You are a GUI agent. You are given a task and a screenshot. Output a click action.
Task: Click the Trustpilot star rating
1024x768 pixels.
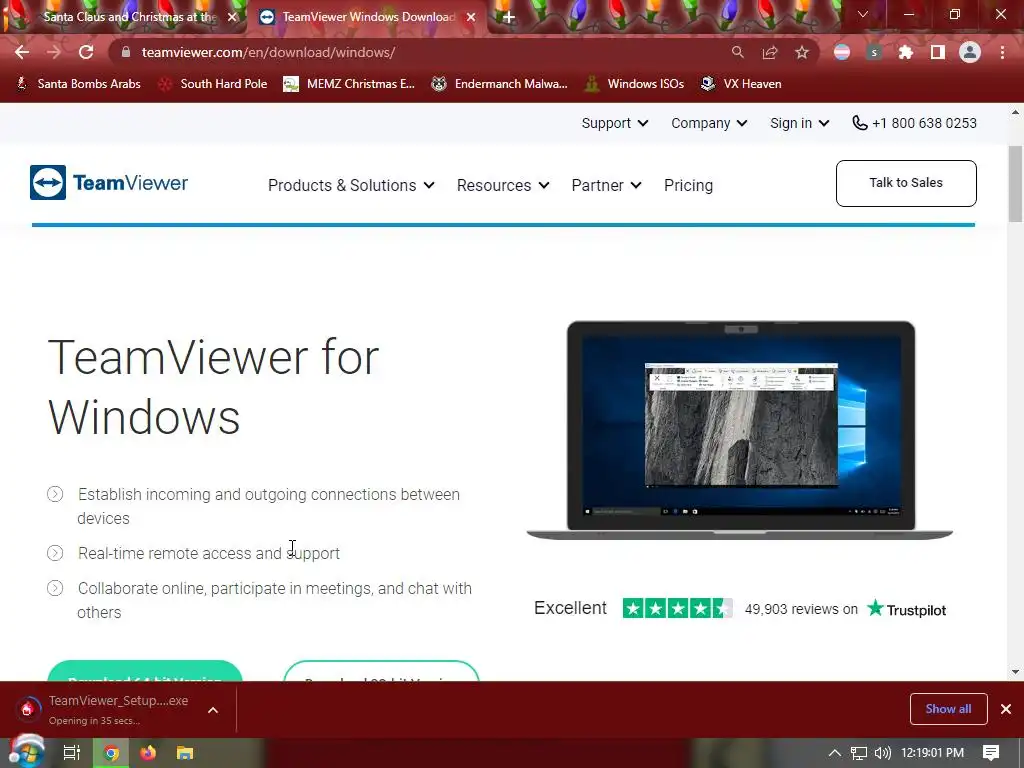click(x=677, y=609)
